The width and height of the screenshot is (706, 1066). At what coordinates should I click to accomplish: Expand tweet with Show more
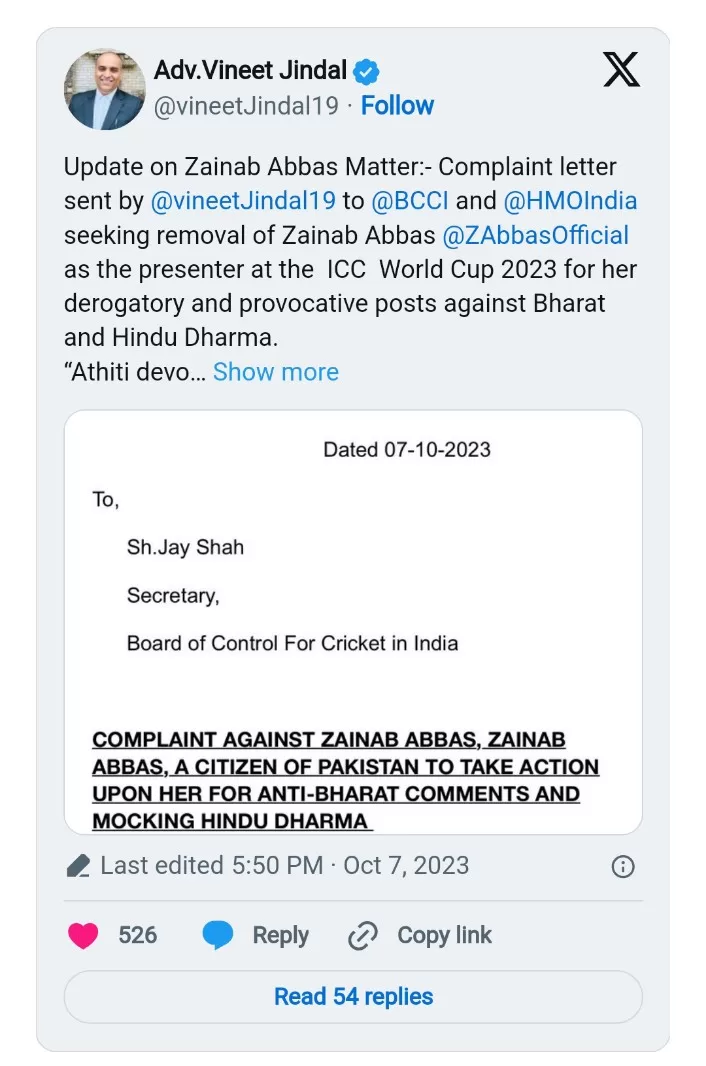275,372
